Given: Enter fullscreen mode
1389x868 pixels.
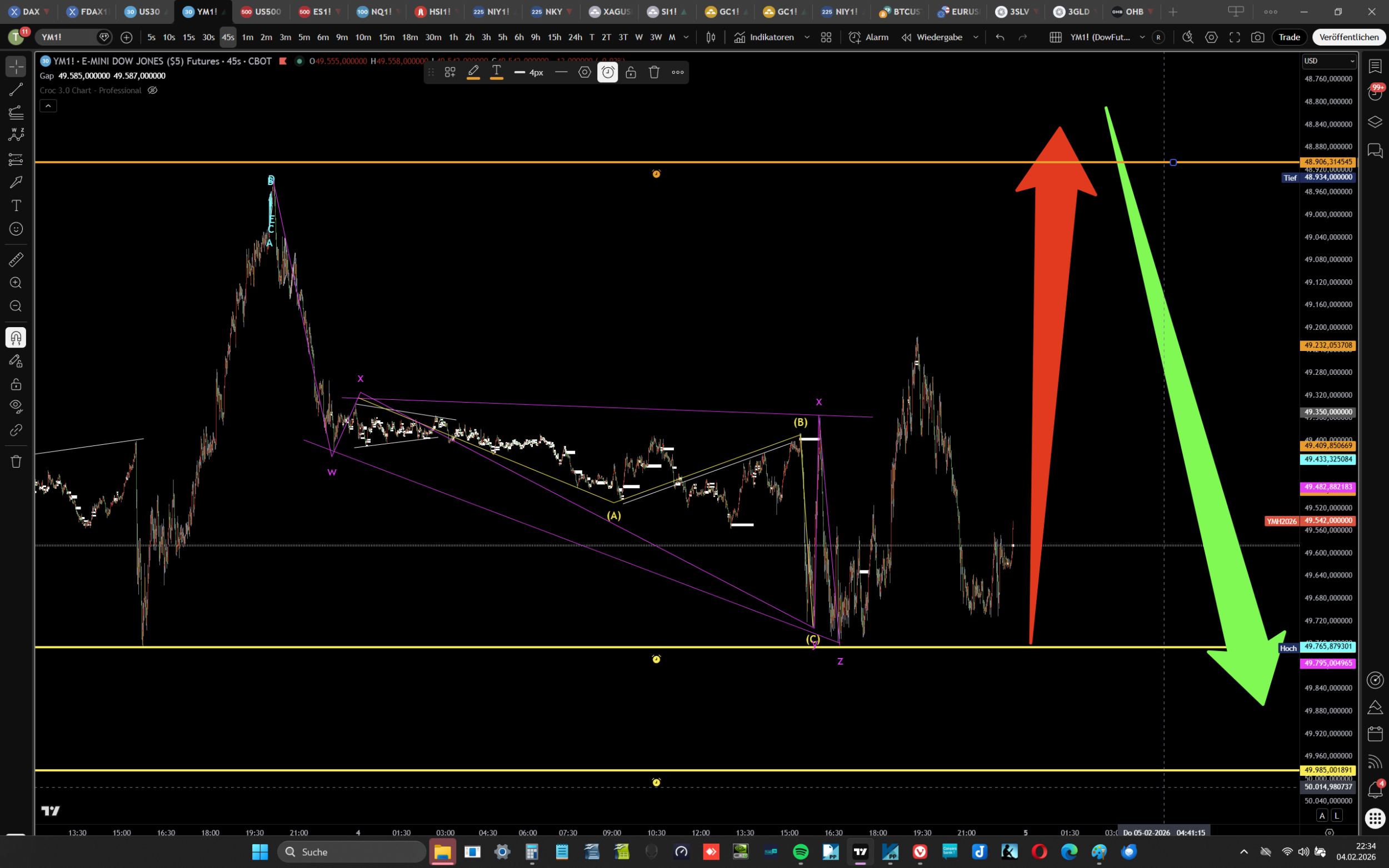Looking at the screenshot, I should point(1235,37).
